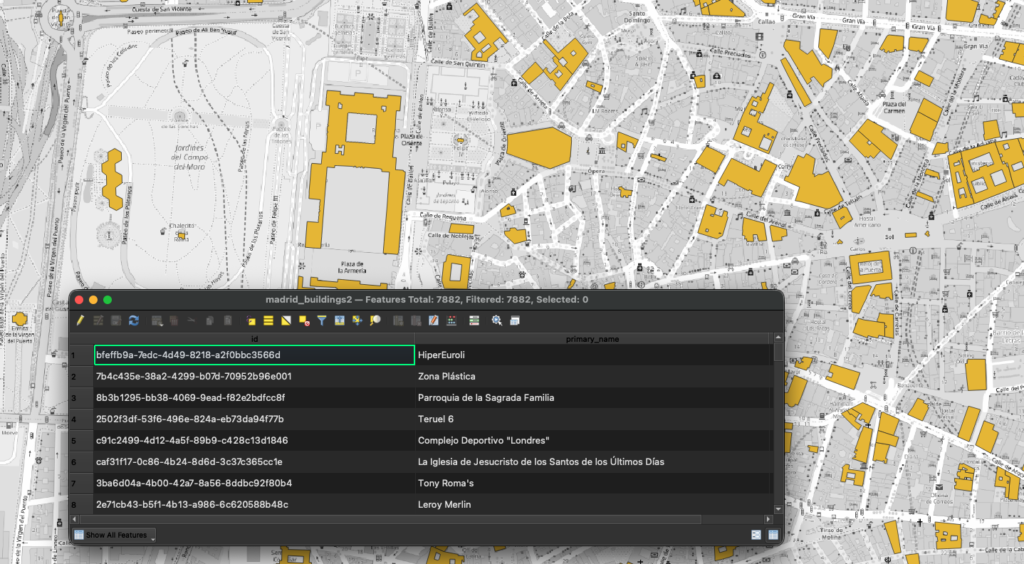Click the select all features icon

pos(268,321)
